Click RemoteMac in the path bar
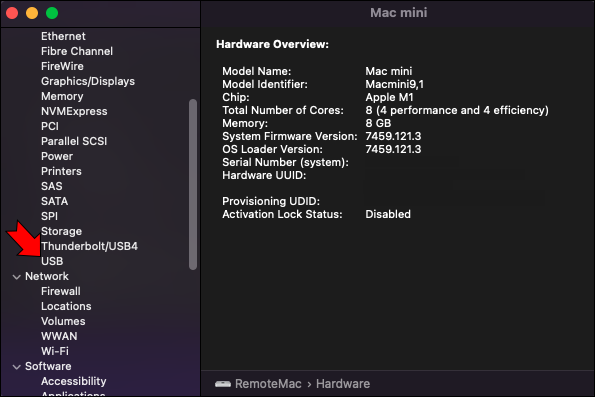This screenshot has height=397, width=595. point(268,384)
